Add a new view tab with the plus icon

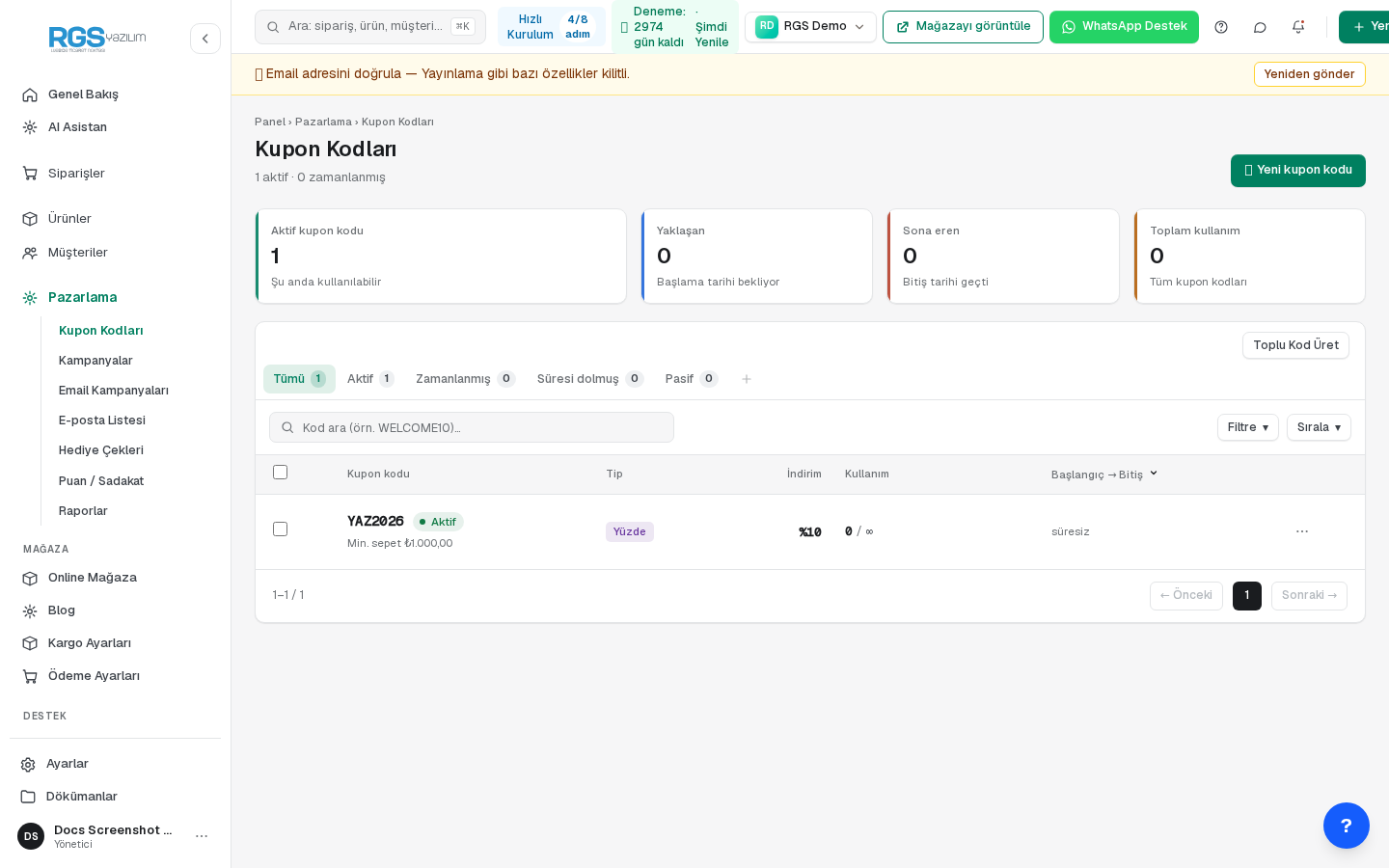pyautogui.click(x=747, y=379)
